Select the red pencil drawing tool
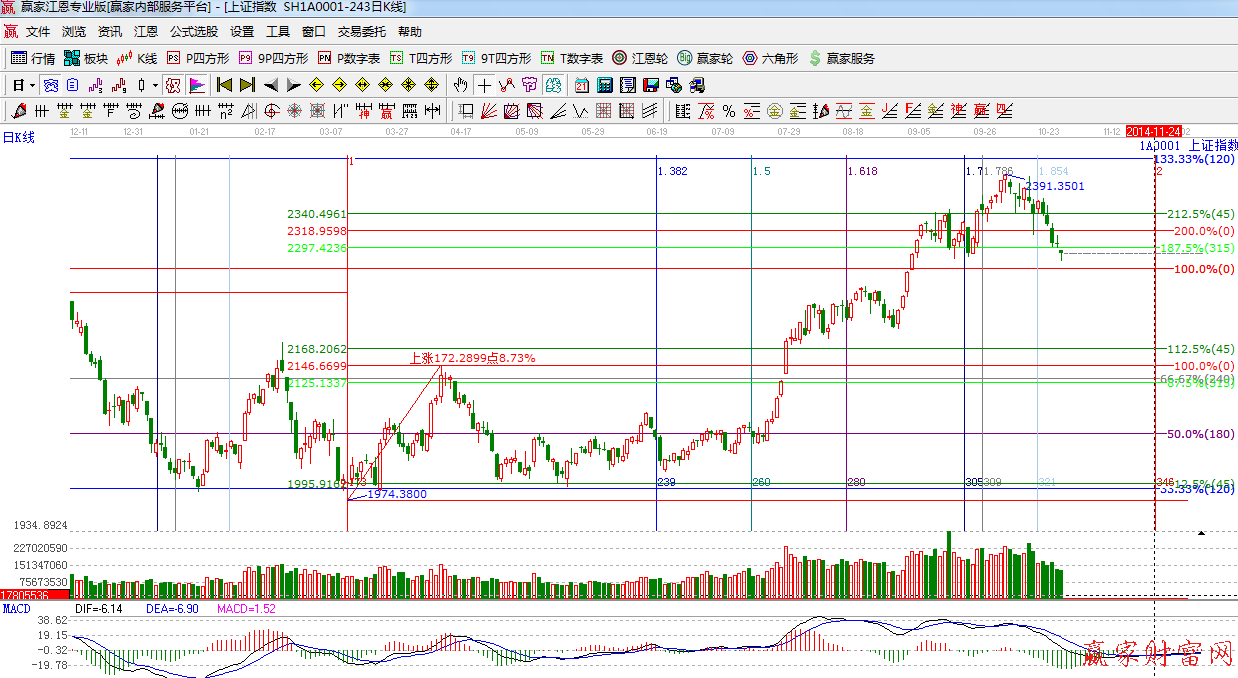This screenshot has width=1238, height=678. click(17, 111)
